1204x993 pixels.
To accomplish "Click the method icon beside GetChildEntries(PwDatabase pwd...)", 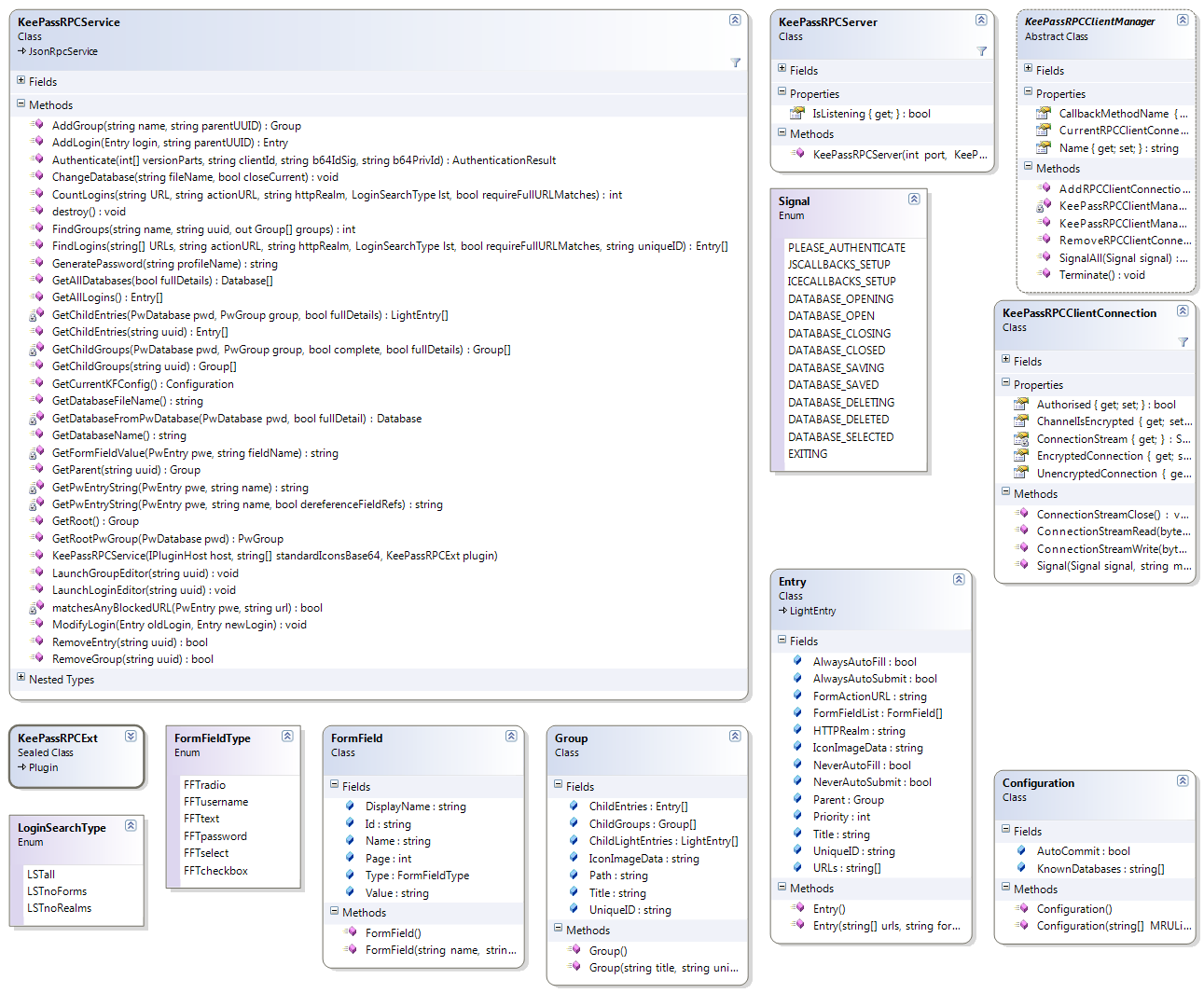I will (x=36, y=315).
